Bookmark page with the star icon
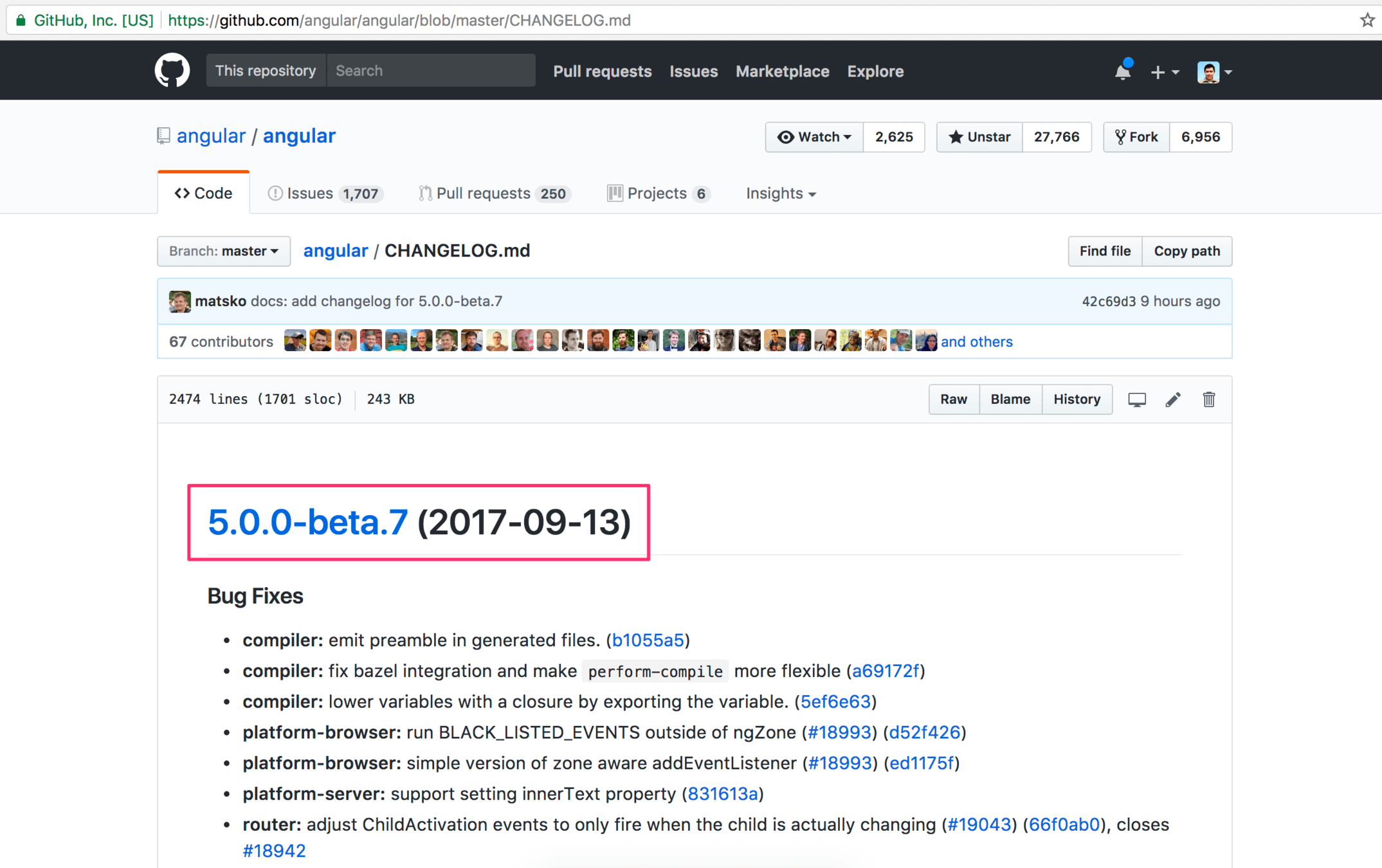Image resolution: width=1382 pixels, height=868 pixels. point(1367,20)
